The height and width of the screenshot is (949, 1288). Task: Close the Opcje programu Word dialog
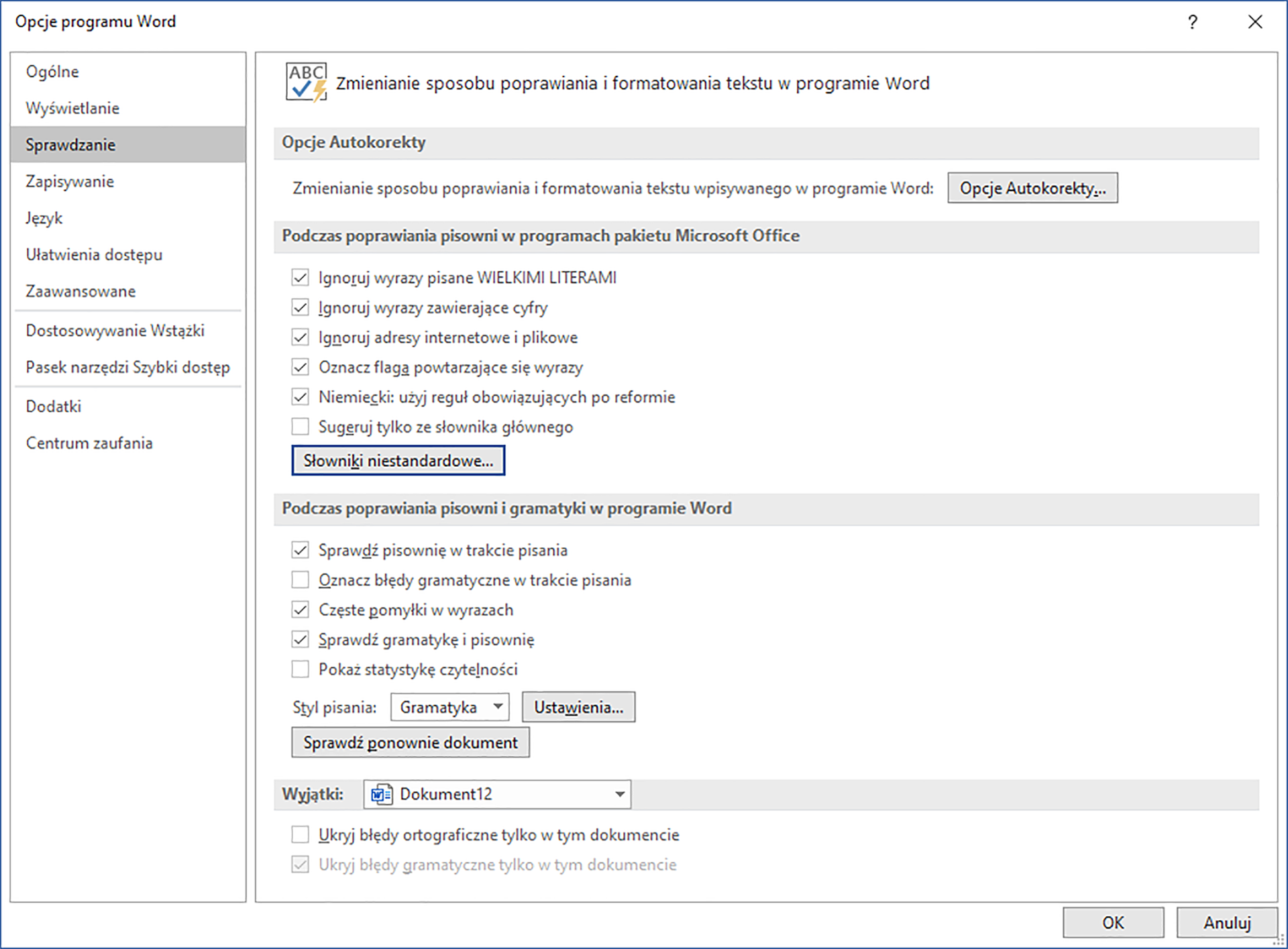(x=1255, y=22)
